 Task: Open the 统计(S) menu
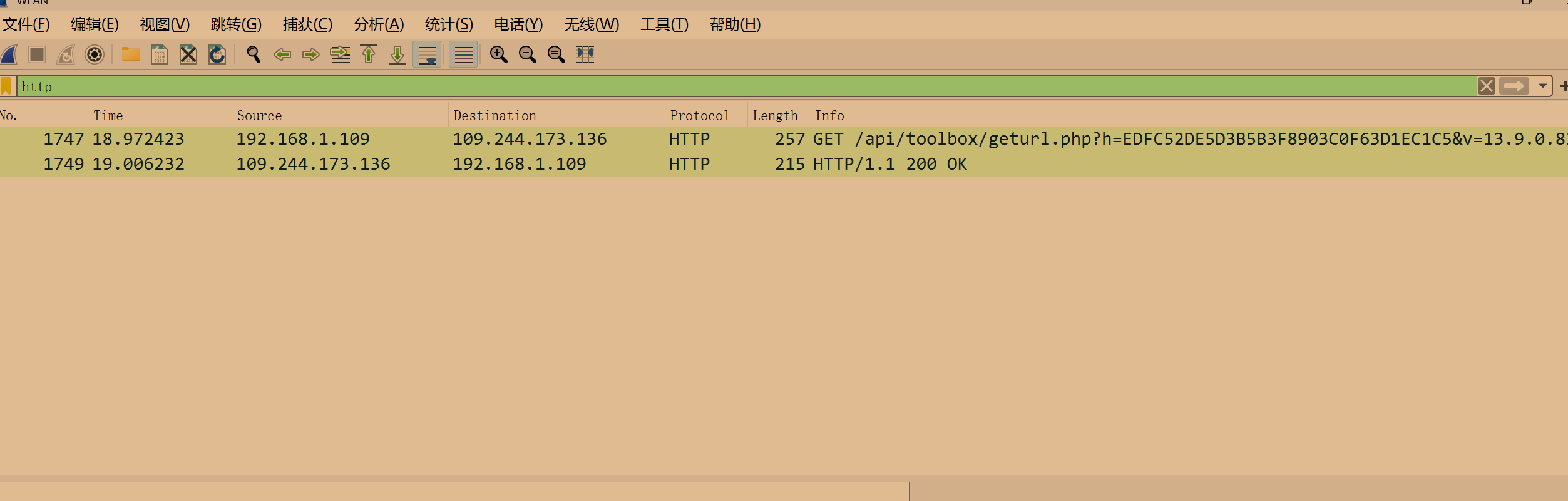coord(449,24)
